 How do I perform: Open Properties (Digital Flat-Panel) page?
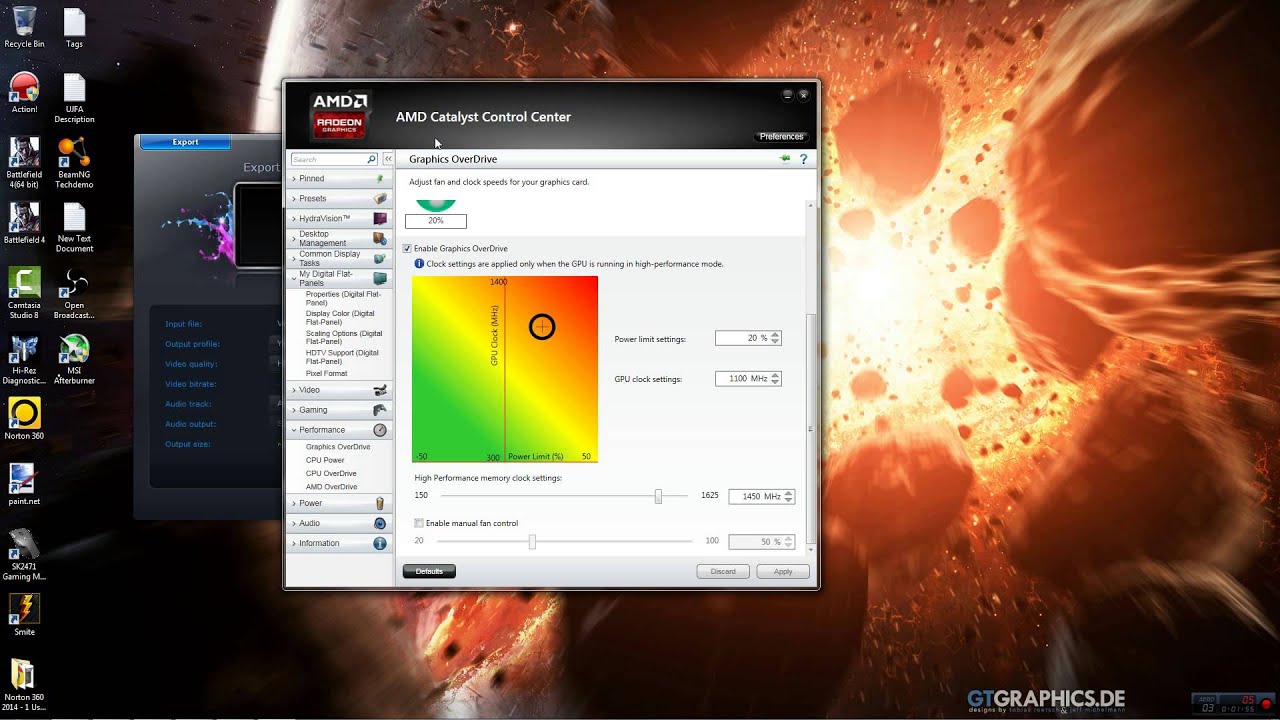click(343, 298)
